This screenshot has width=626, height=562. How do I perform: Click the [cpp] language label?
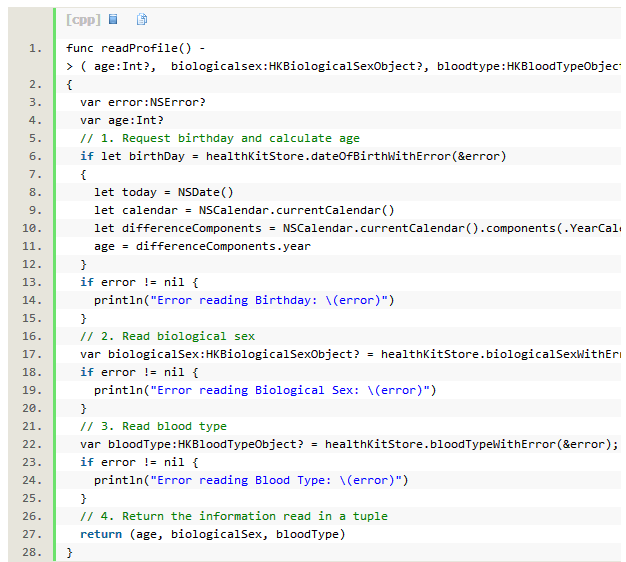pos(82,20)
